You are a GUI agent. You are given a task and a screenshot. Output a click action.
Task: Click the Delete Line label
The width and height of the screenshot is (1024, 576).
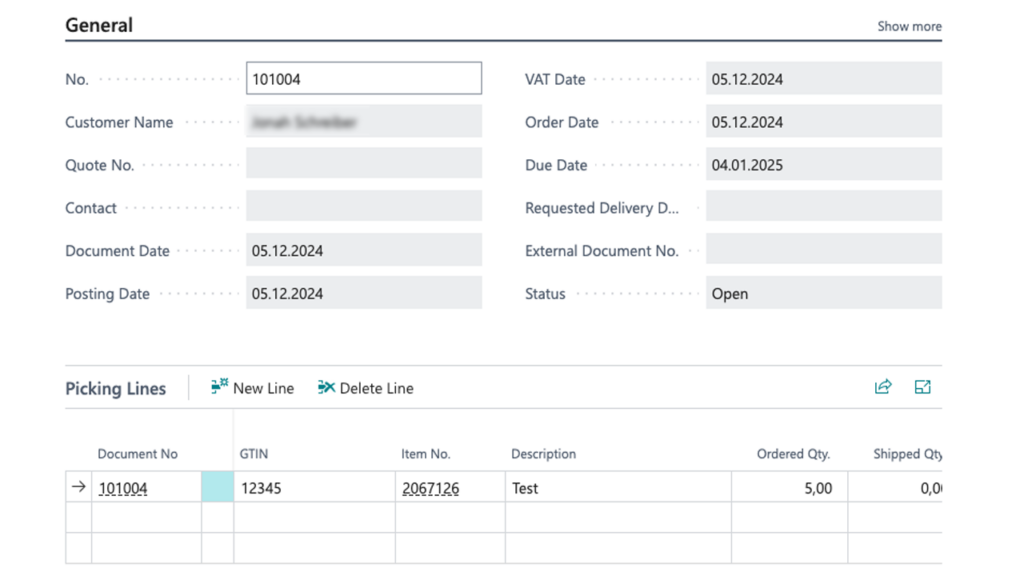pyautogui.click(x=376, y=388)
